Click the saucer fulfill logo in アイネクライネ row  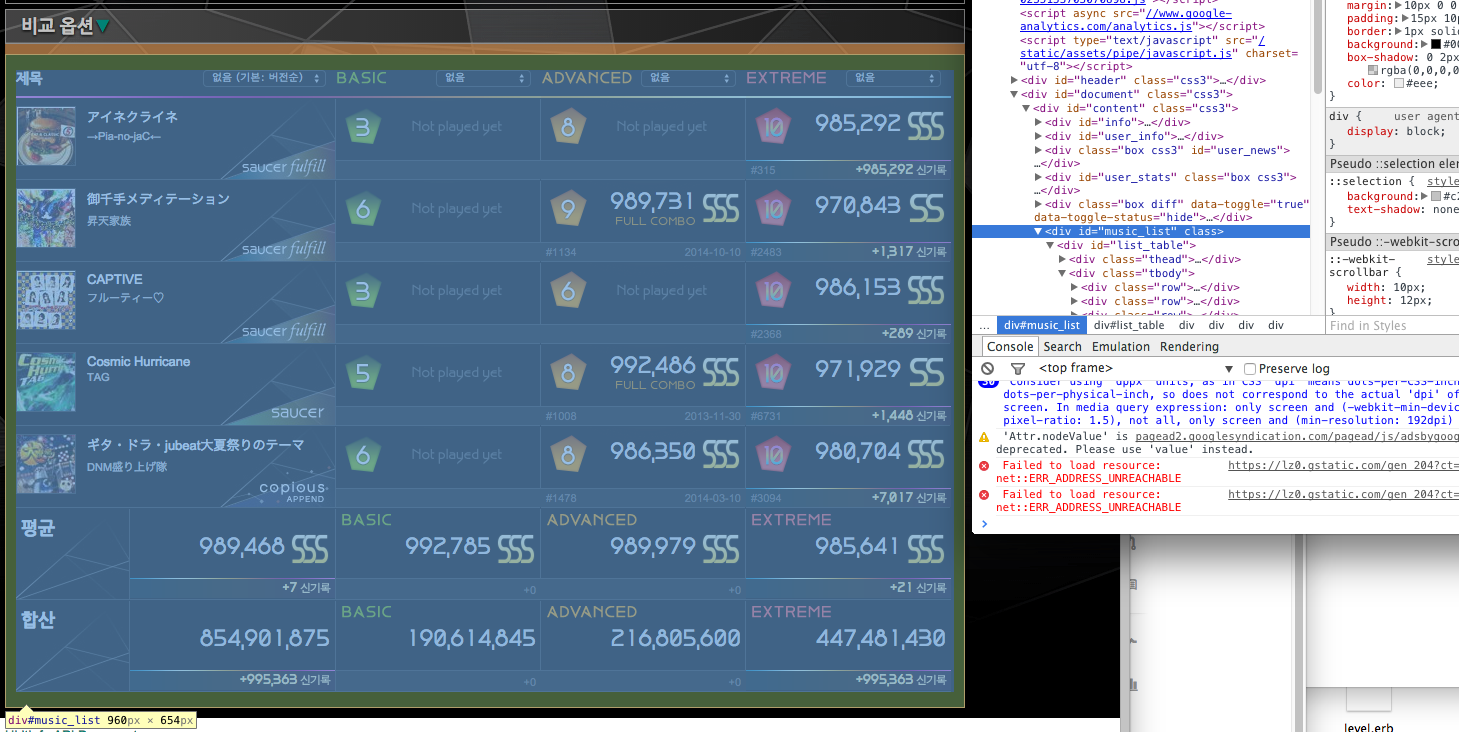coord(284,167)
